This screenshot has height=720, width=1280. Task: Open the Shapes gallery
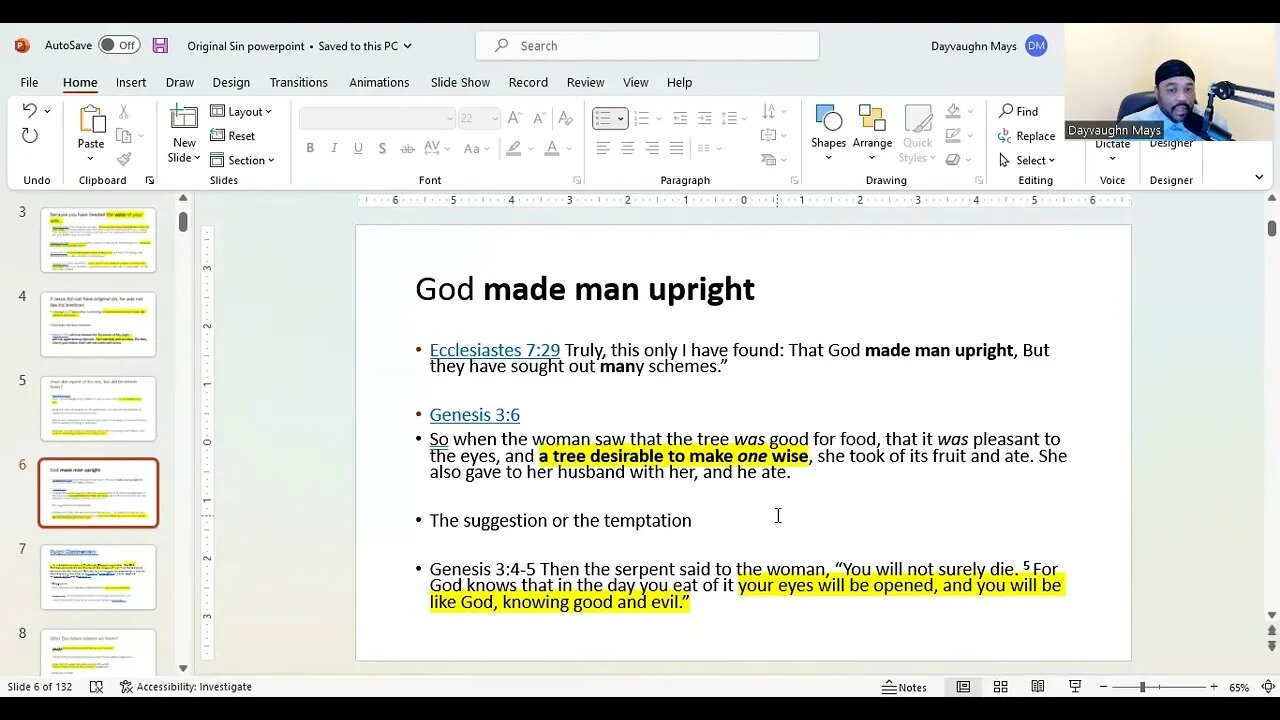coord(828,132)
